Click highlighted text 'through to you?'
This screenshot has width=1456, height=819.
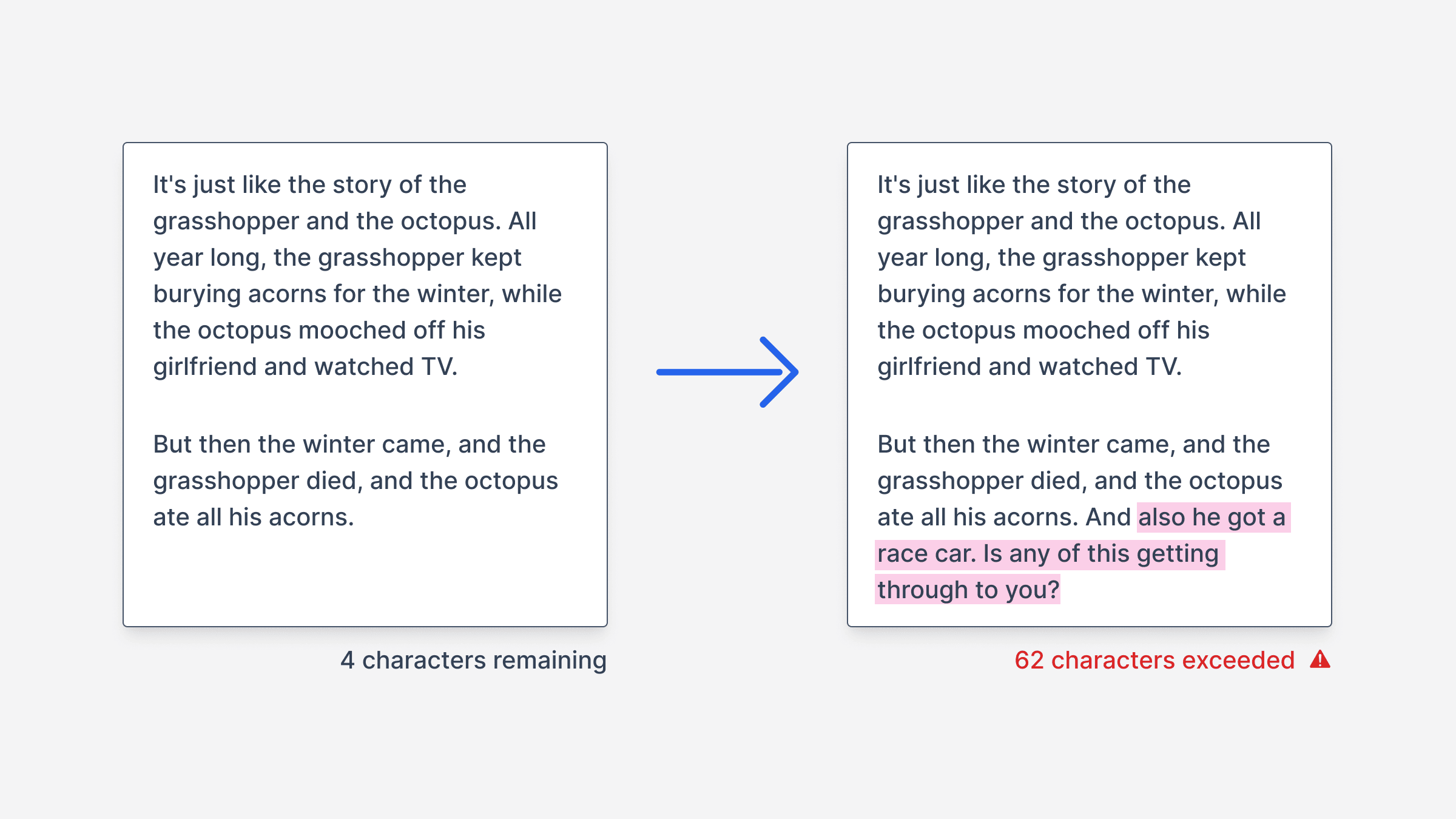(x=968, y=590)
